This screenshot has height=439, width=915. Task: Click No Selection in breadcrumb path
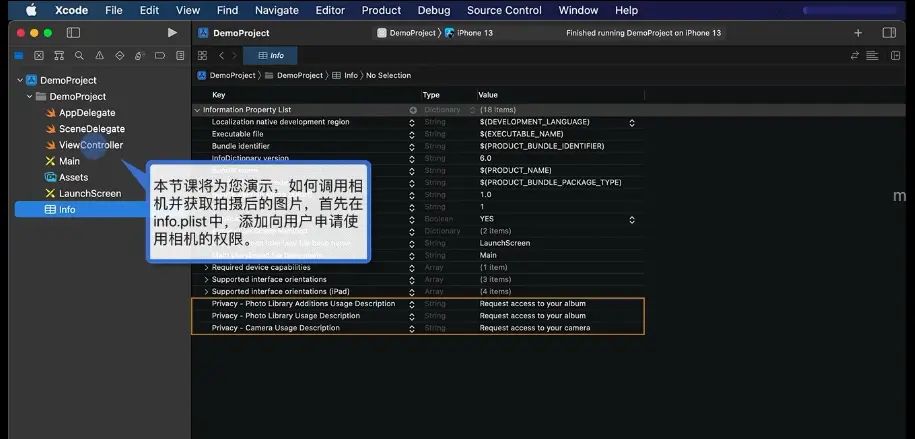(x=388, y=75)
